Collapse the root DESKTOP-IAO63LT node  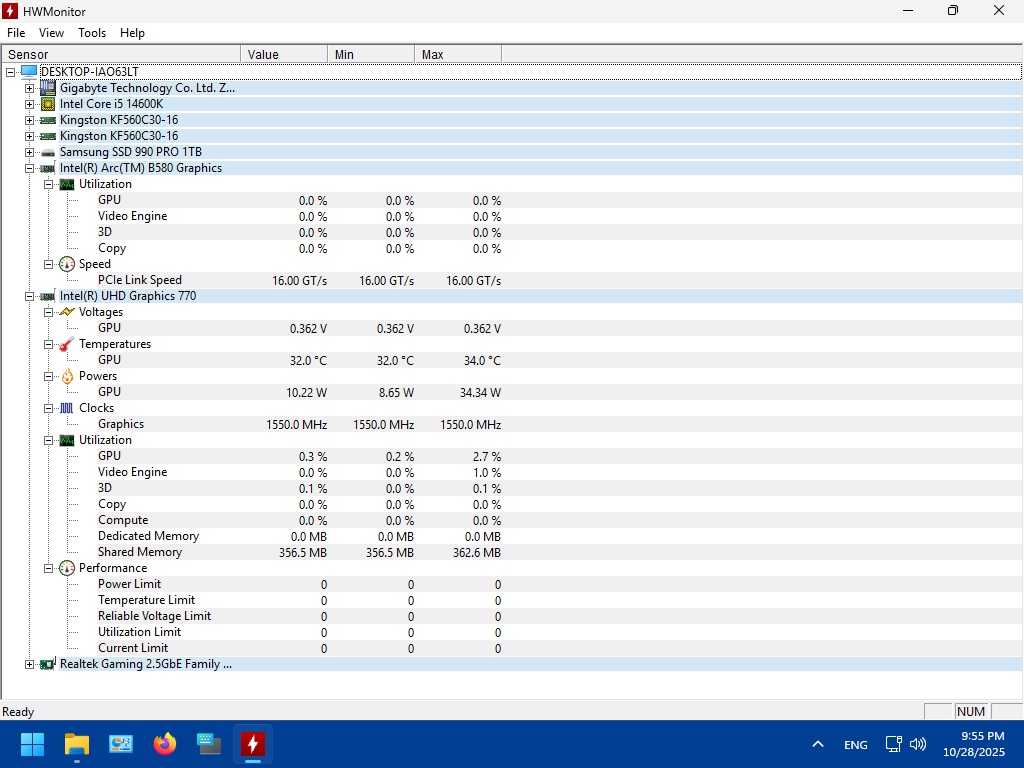coord(11,72)
